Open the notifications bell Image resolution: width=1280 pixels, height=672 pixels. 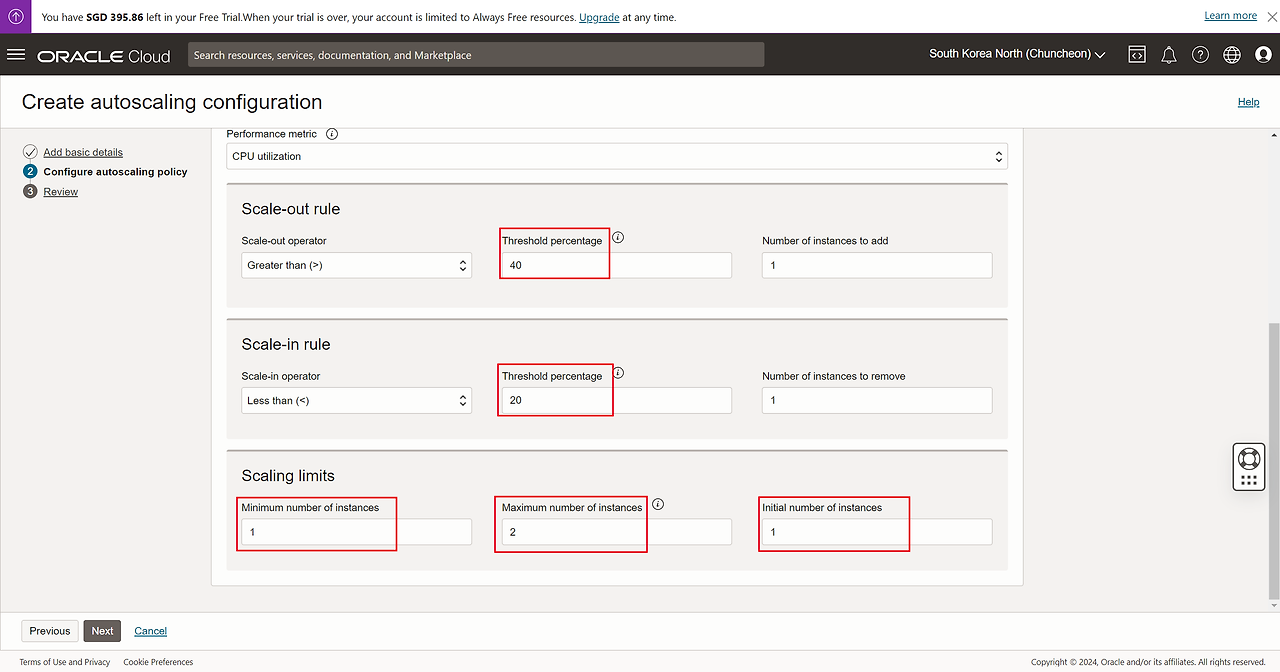click(1168, 55)
